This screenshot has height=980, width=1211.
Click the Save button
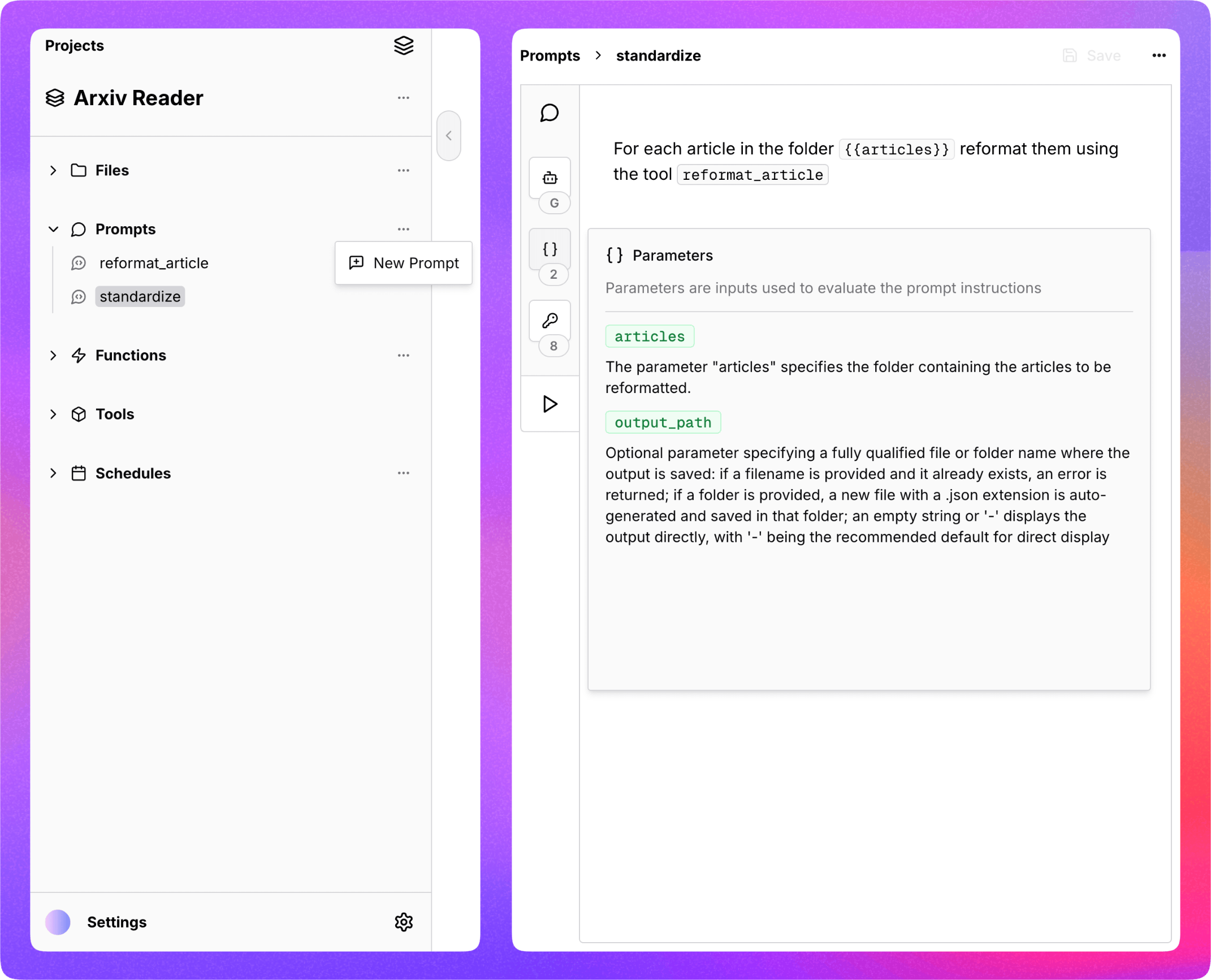(1092, 55)
